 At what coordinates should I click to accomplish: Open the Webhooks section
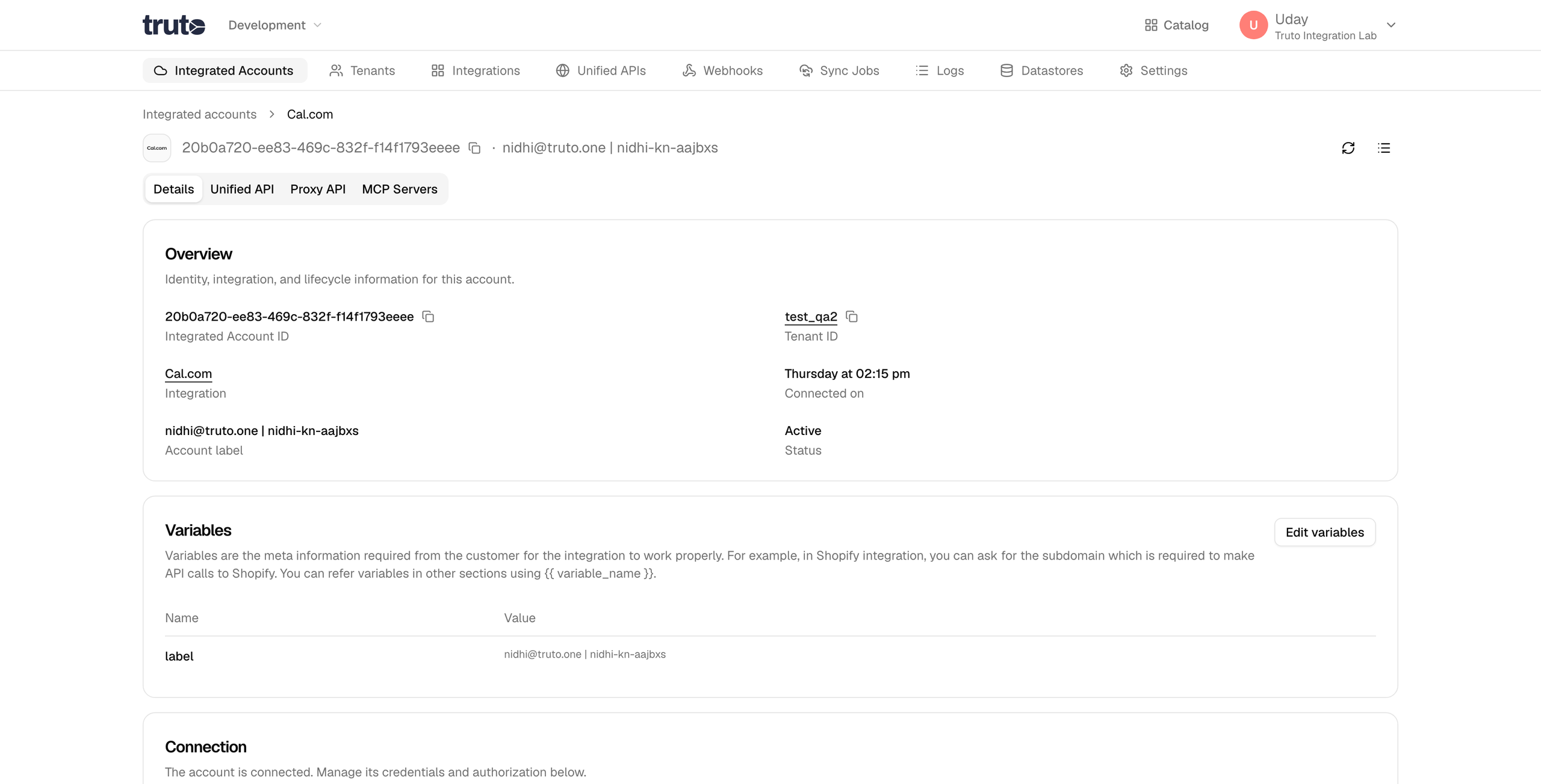[722, 70]
